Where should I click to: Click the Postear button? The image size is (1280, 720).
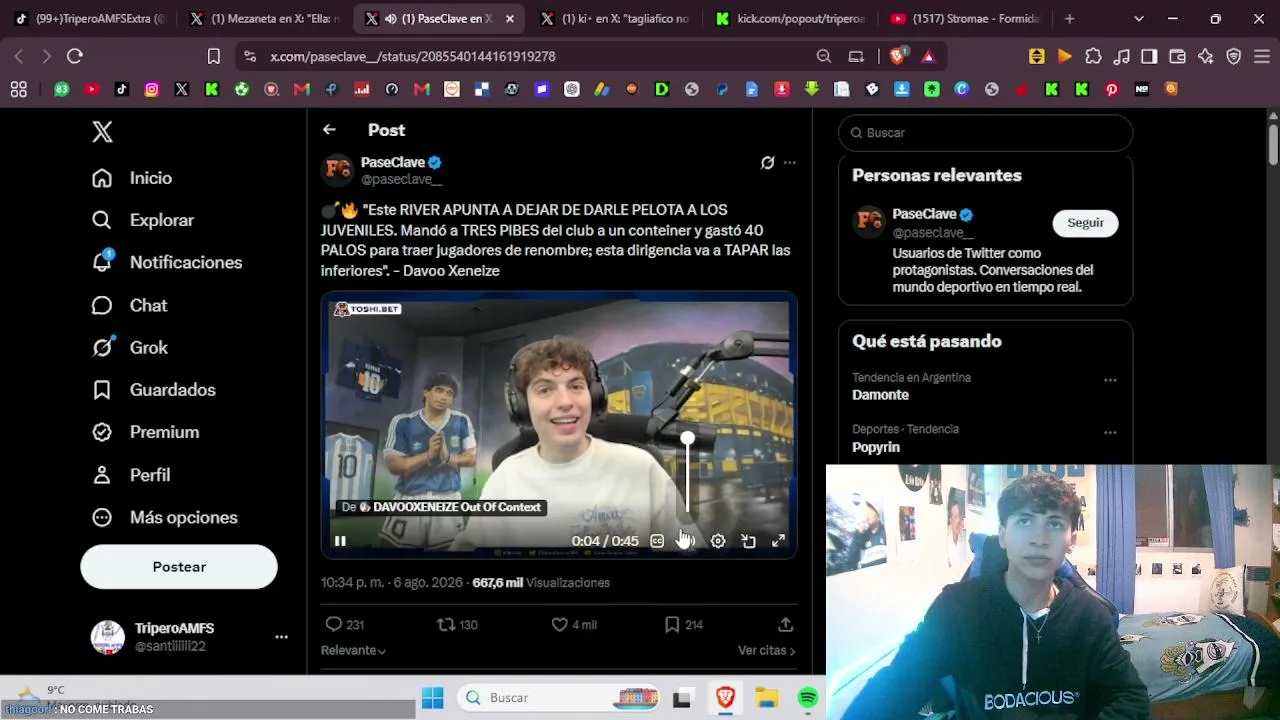[x=179, y=567]
